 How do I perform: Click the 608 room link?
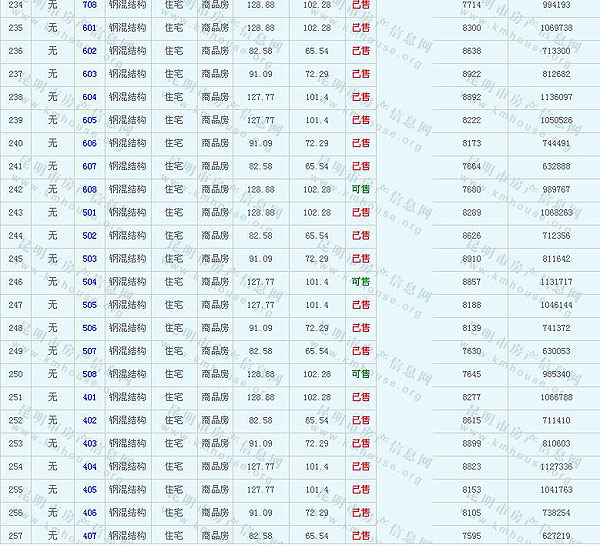[x=90, y=189]
